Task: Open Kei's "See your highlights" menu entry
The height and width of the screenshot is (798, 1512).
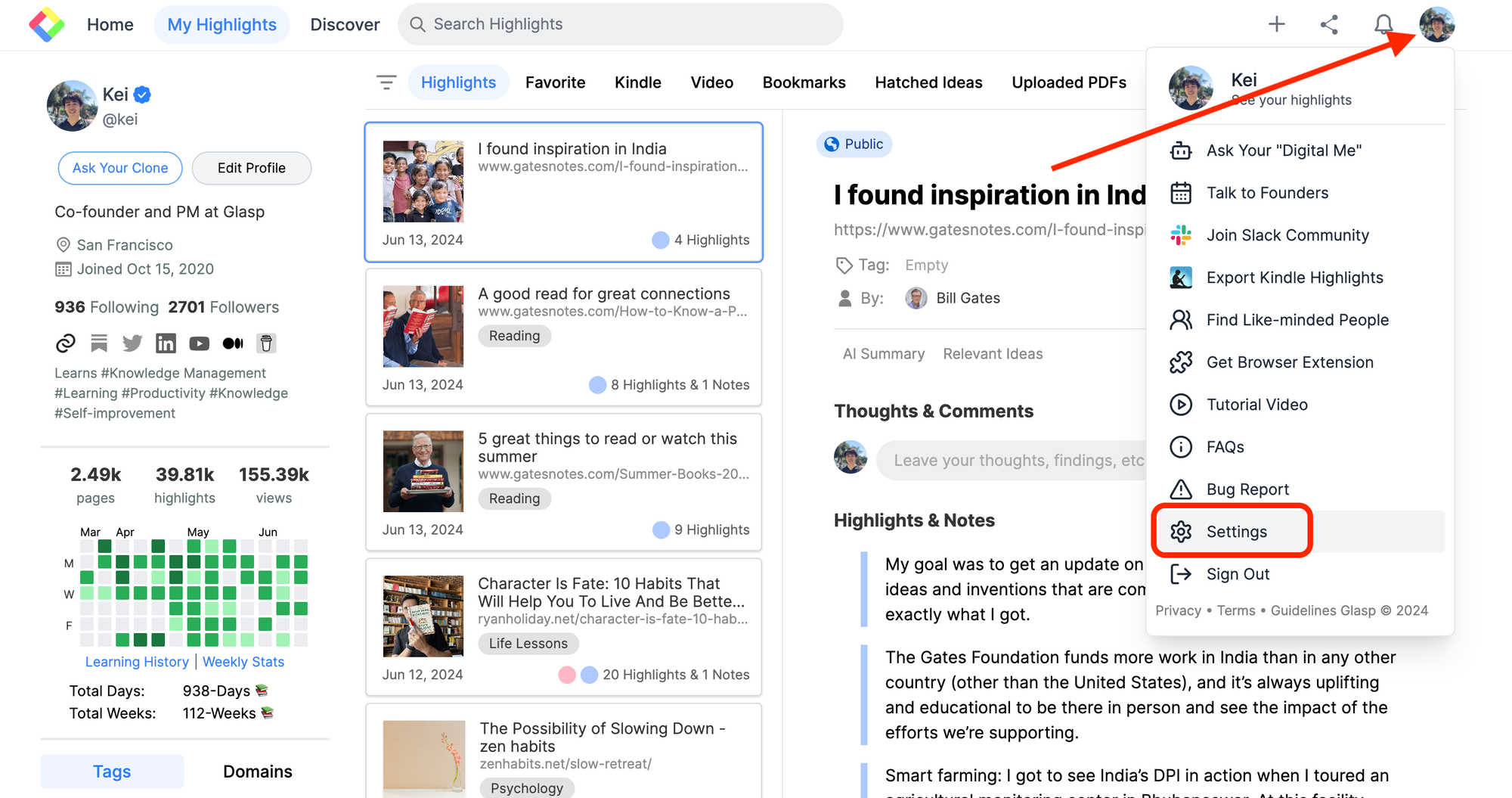Action: (1299, 88)
